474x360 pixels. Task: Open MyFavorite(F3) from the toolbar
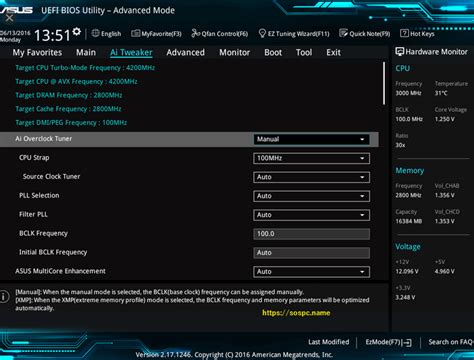tap(156, 34)
